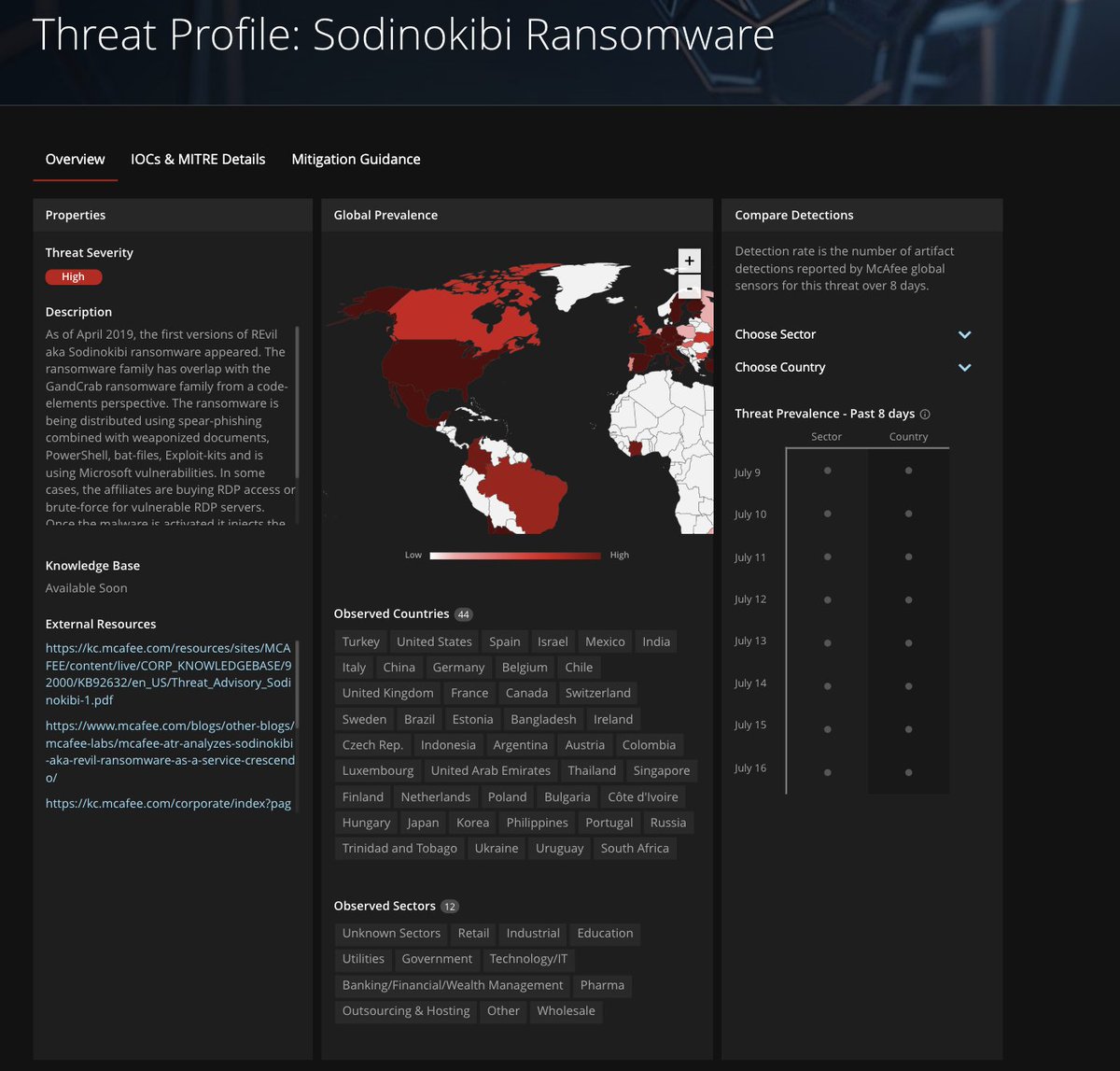Click the Low-High prevalence color gradient legend

click(x=515, y=556)
